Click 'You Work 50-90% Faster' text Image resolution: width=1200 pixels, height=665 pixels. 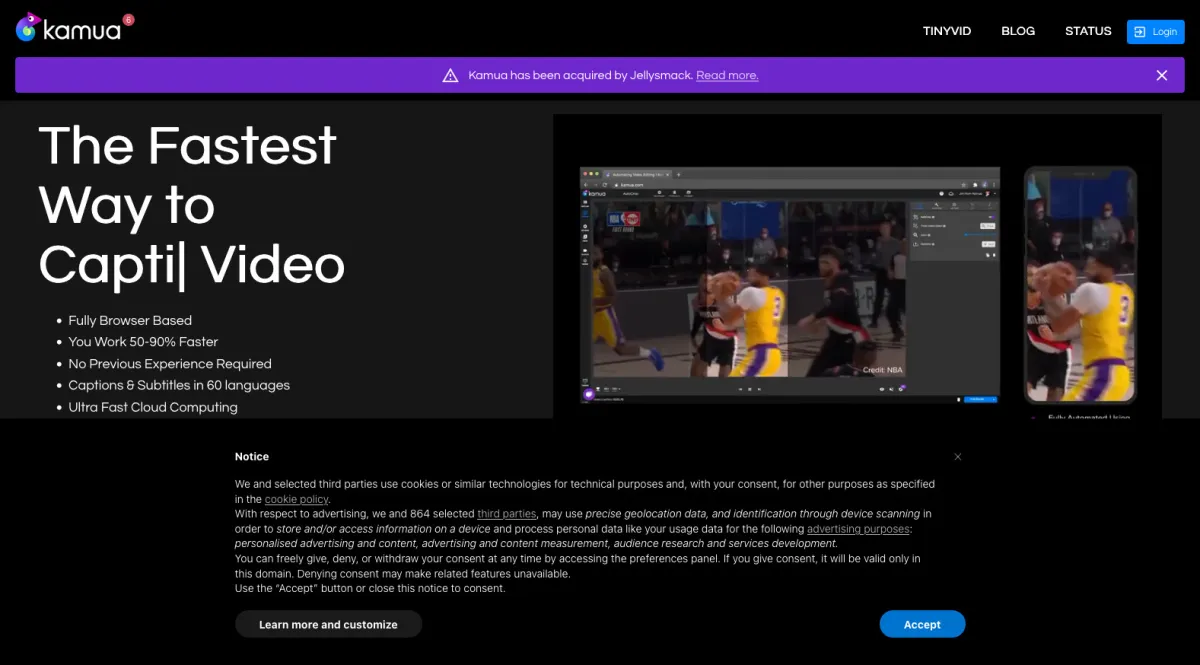point(143,342)
